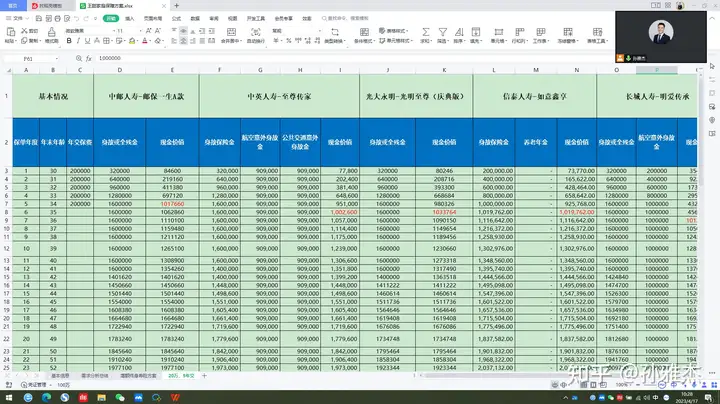Add a new sheet with the plus button

pyautogui.click(x=204, y=376)
